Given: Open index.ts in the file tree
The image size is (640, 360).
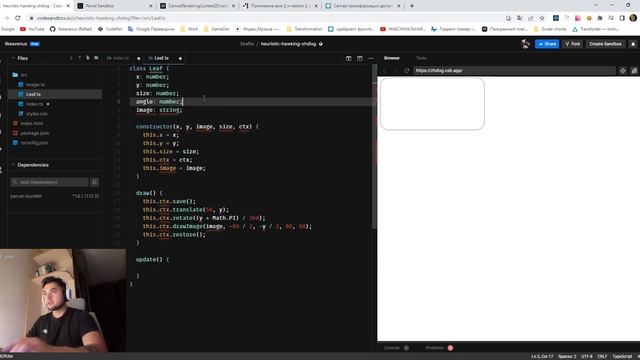Looking at the screenshot, I should pyautogui.click(x=34, y=104).
